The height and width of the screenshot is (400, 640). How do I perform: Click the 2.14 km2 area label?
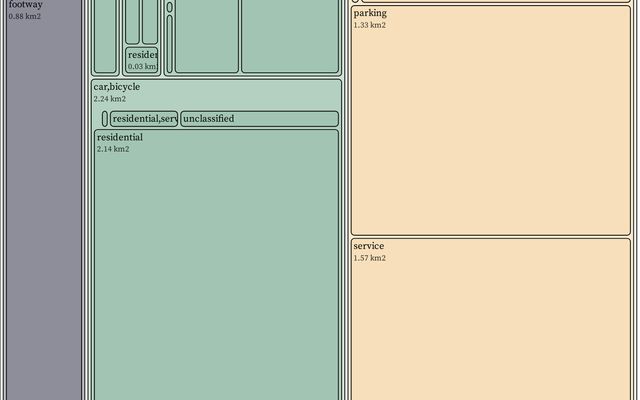click(x=113, y=149)
